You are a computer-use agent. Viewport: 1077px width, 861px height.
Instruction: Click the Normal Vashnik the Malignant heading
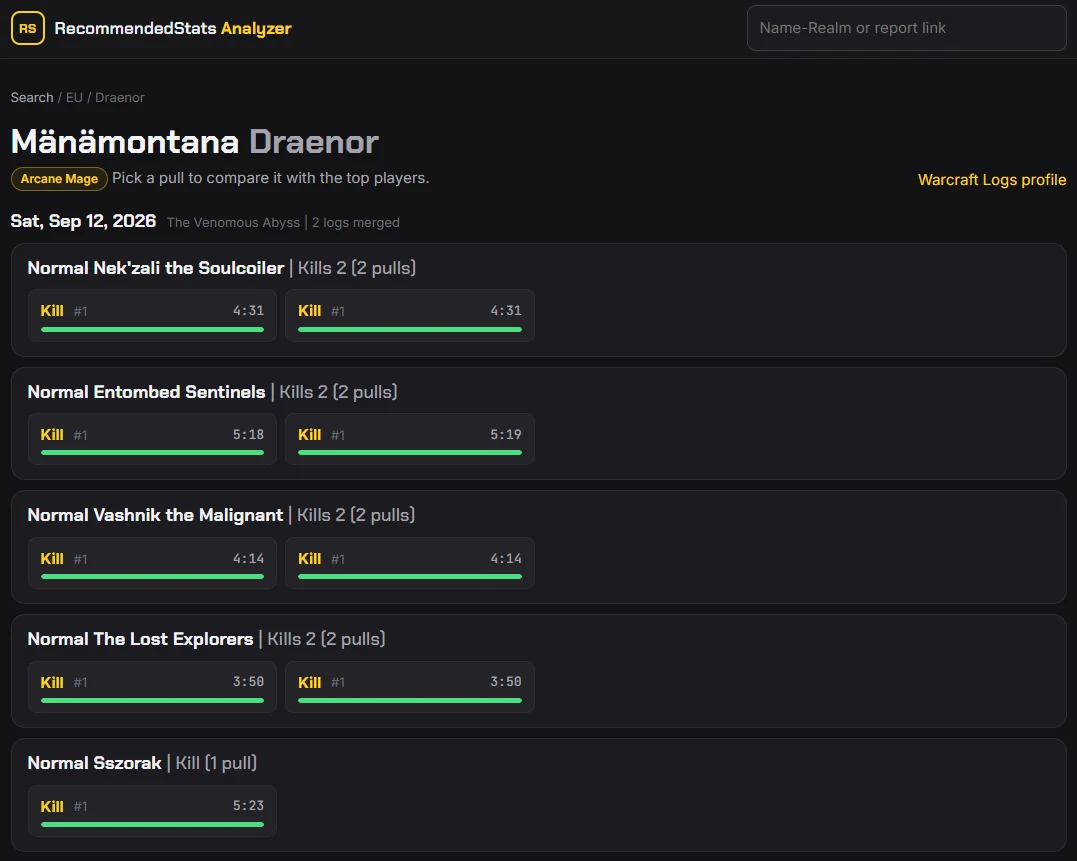point(155,515)
